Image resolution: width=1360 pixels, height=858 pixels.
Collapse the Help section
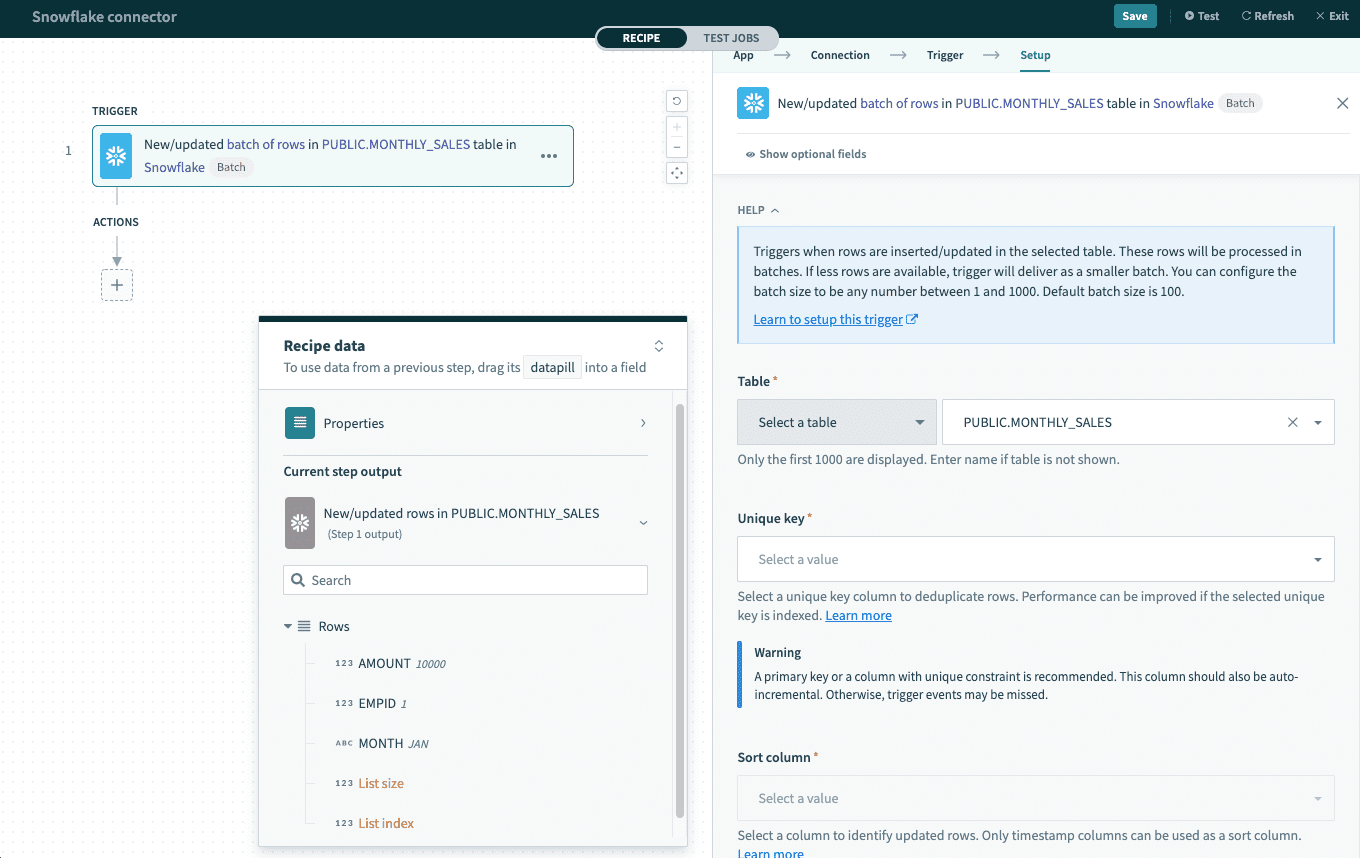tap(758, 210)
